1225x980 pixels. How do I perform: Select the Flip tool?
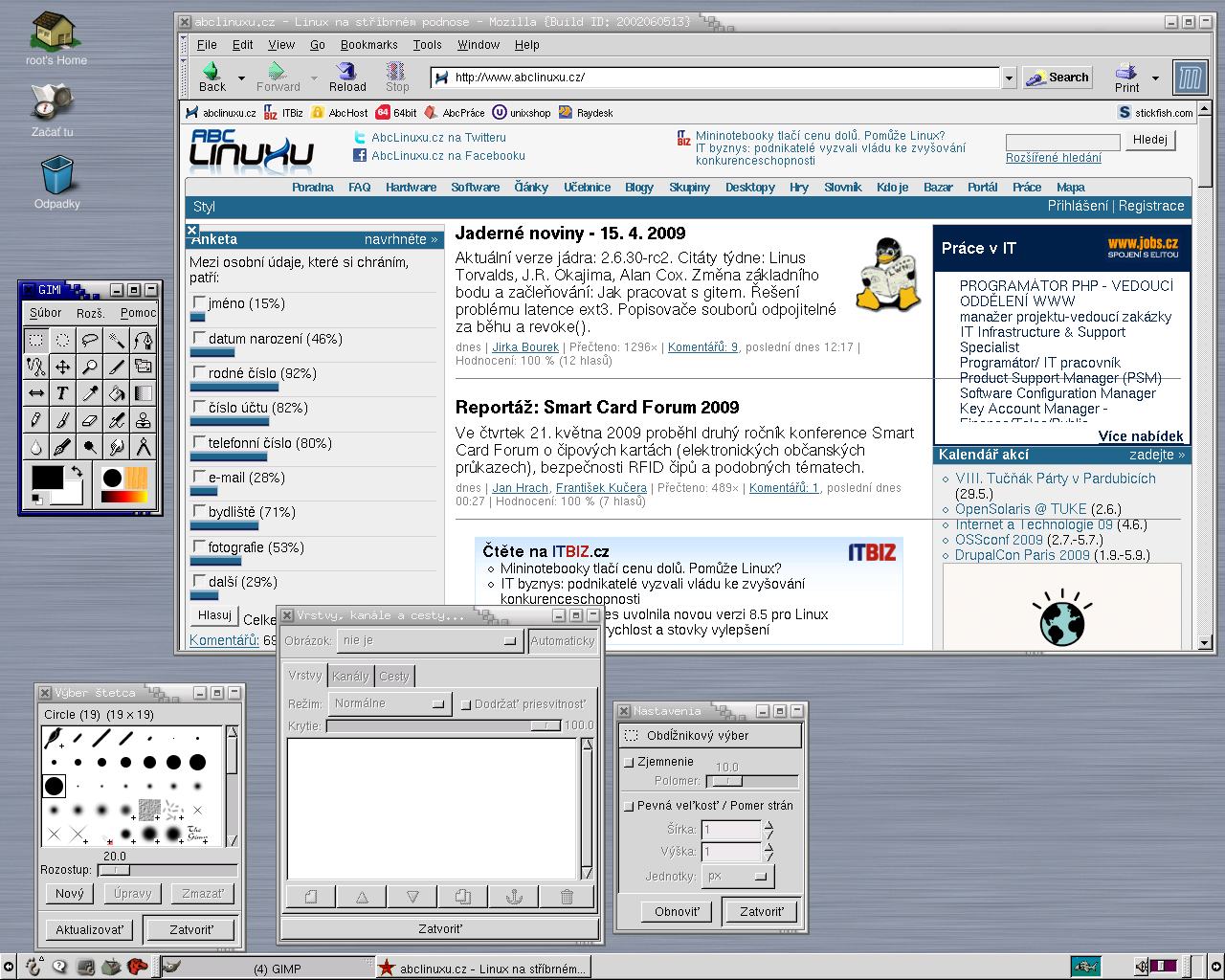point(35,393)
